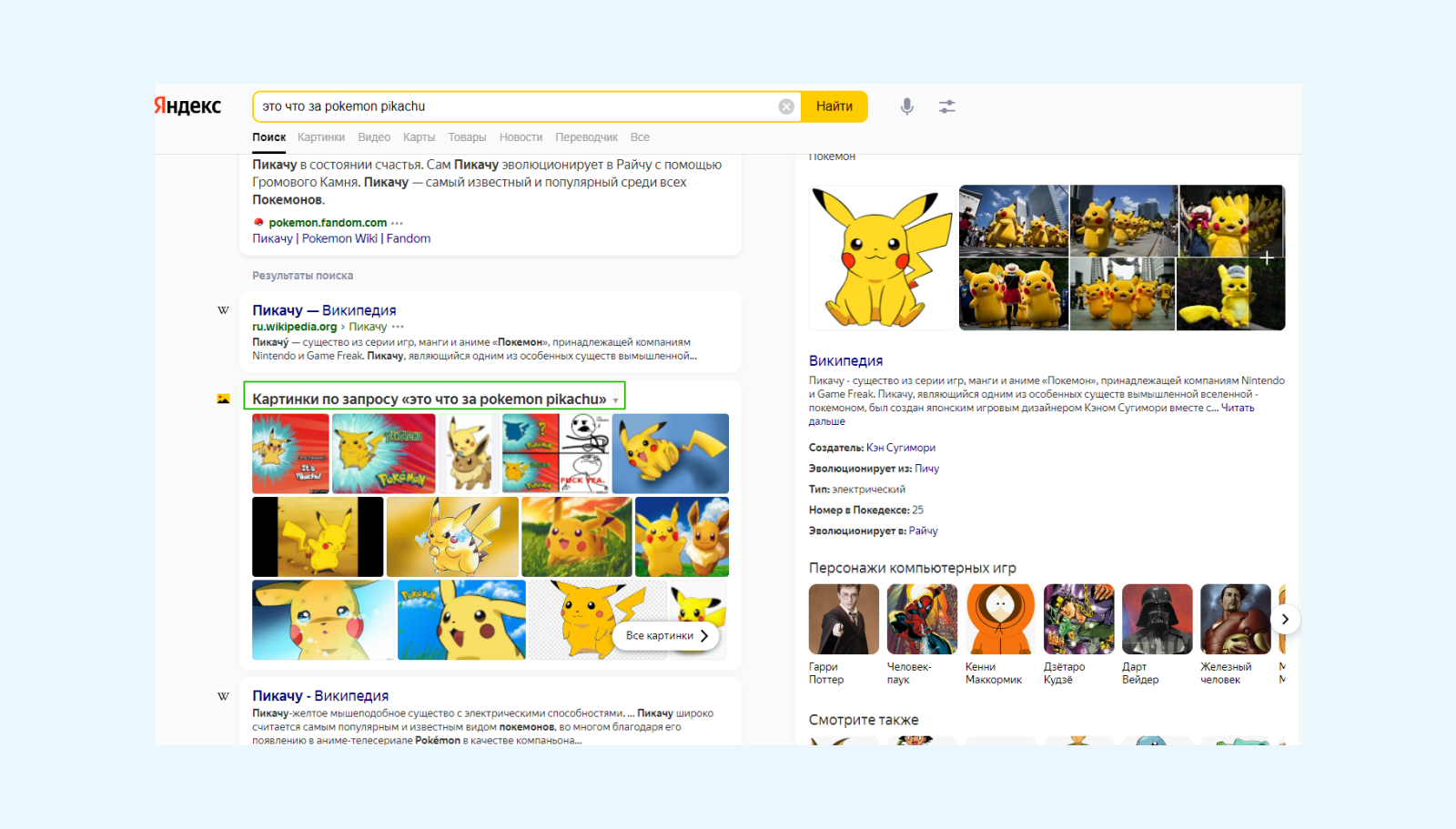Open the Pikachu mascot photo marked with a plus sign
This screenshot has width=1456, height=829.
pyautogui.click(x=1231, y=221)
